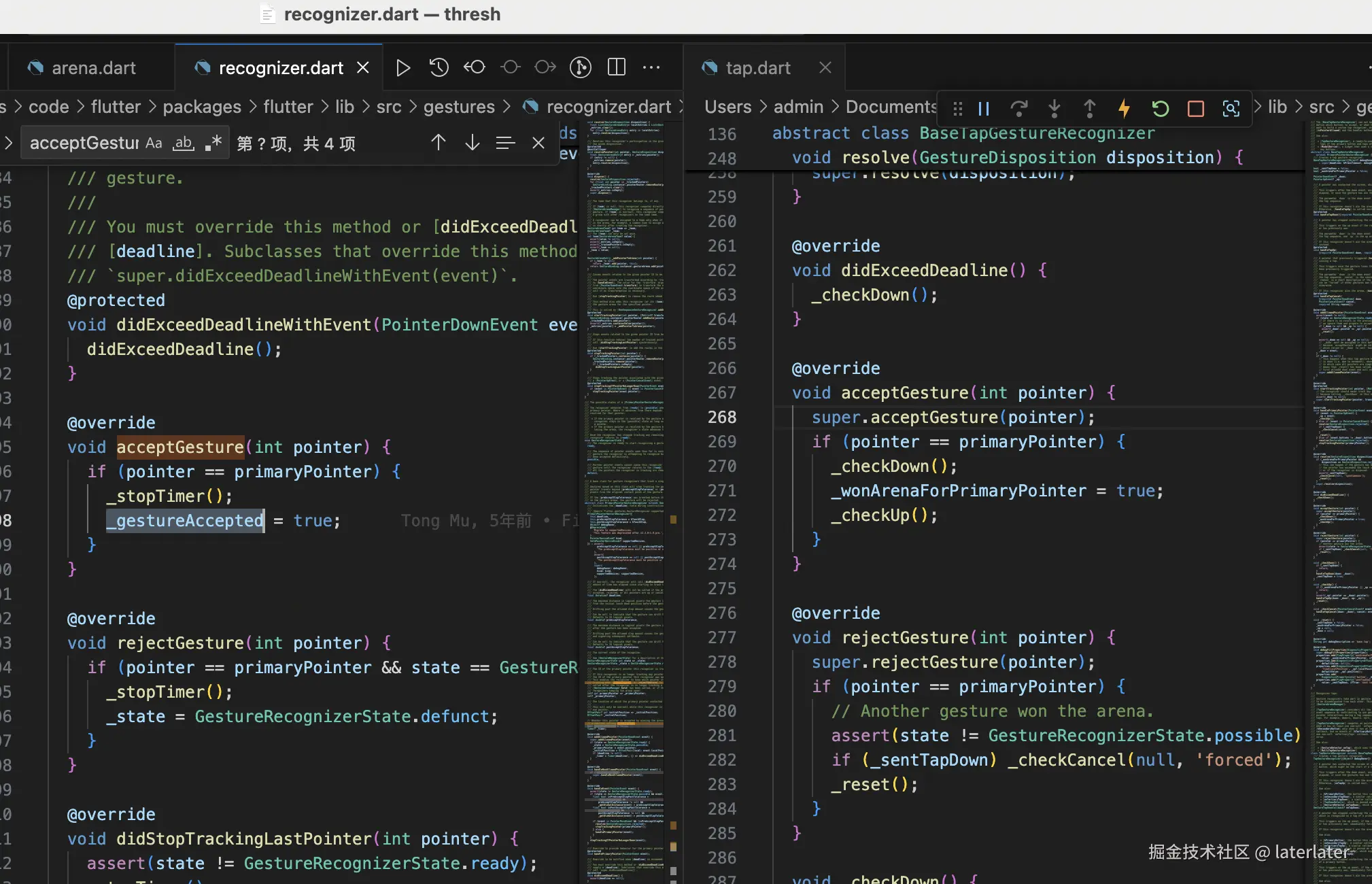The height and width of the screenshot is (884, 1372).
Task: Click the green restart debug icon
Action: tap(1160, 108)
